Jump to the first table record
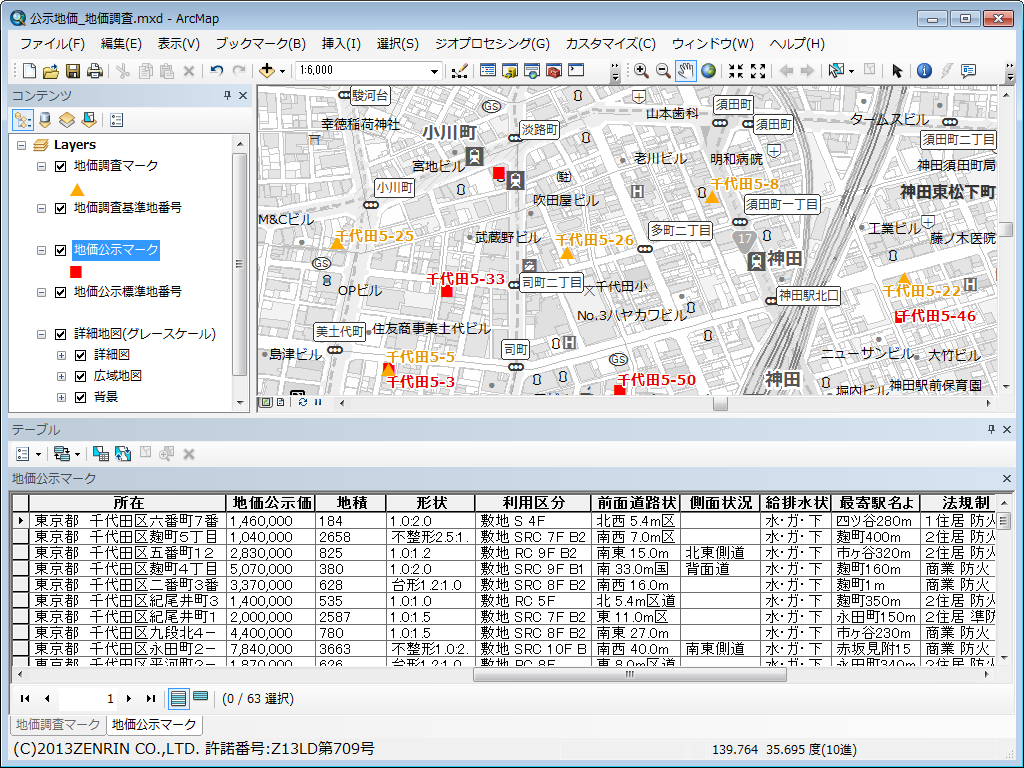 click(x=25, y=698)
